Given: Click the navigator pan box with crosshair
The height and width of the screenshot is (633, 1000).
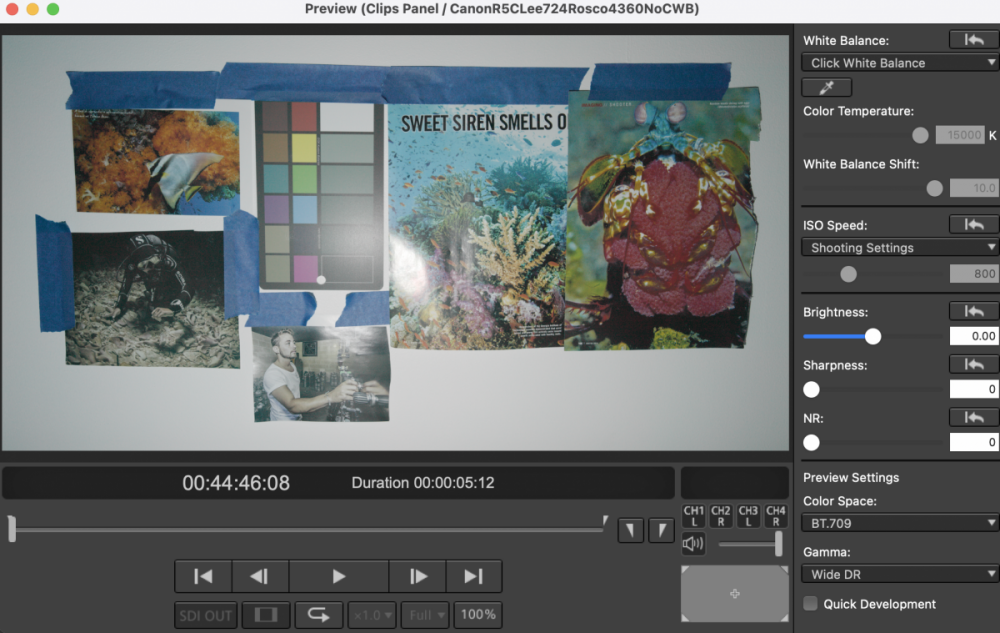Looking at the screenshot, I should click(735, 593).
